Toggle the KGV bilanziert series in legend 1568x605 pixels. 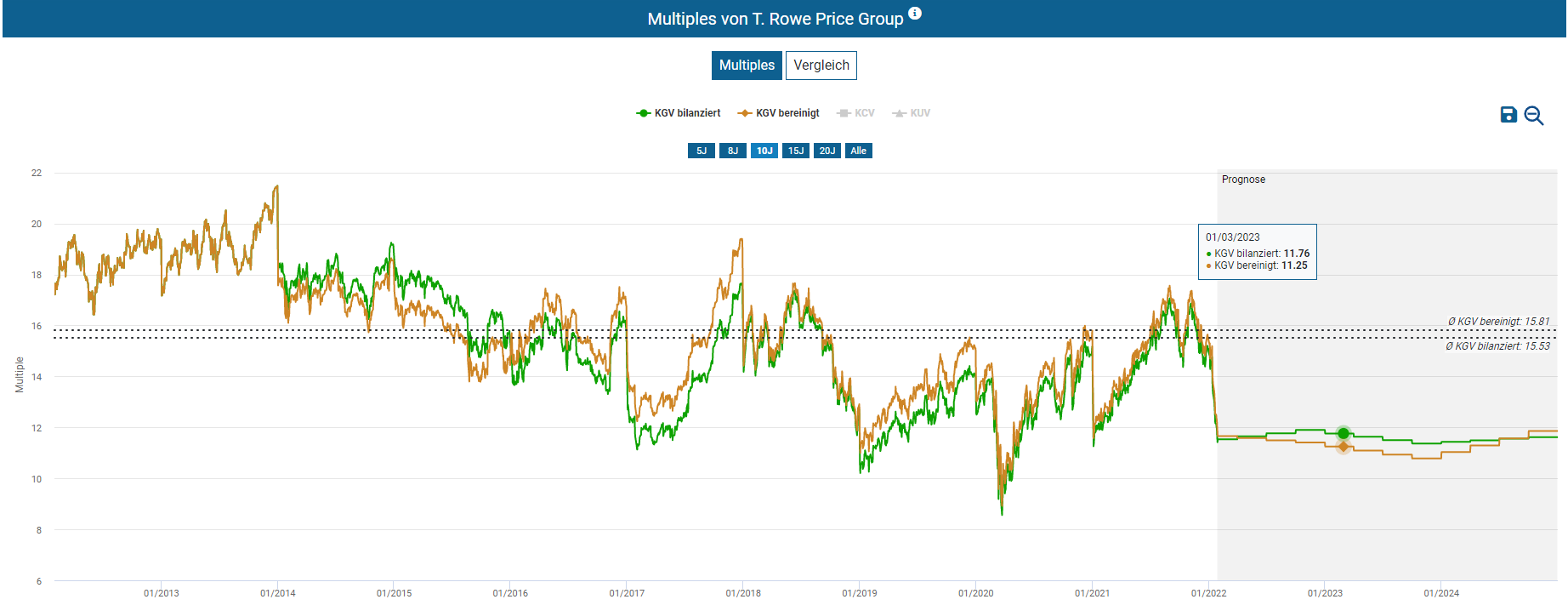pos(679,113)
